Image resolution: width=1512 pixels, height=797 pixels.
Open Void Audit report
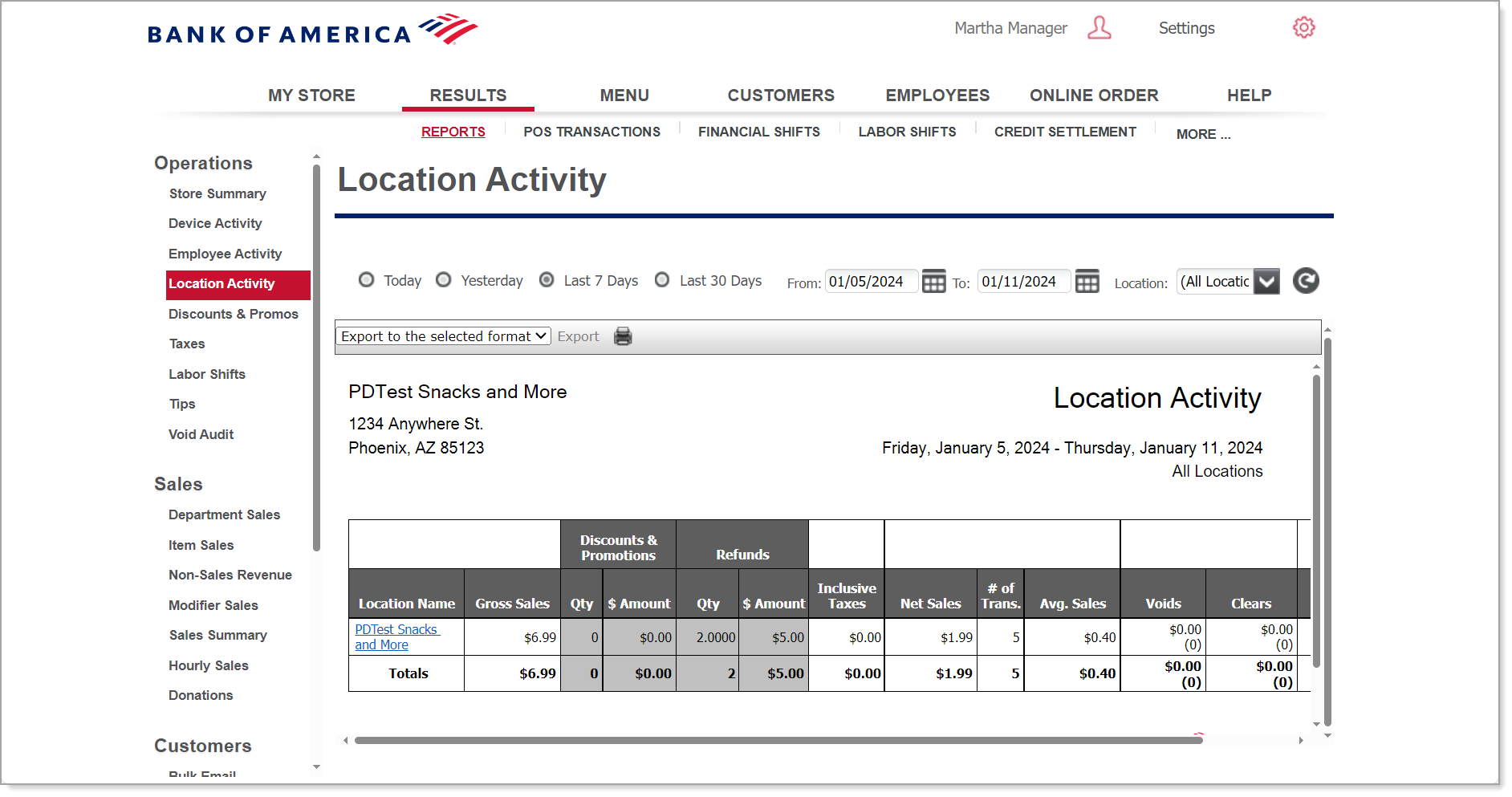[201, 434]
